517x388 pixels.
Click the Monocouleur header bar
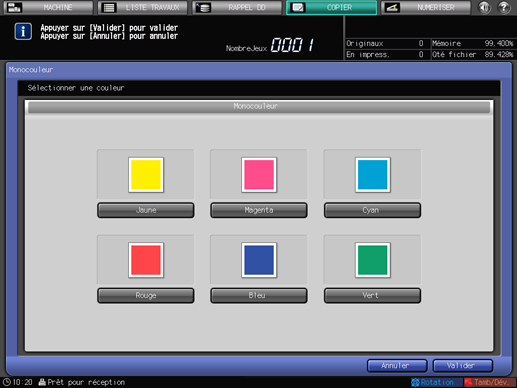tap(259, 107)
